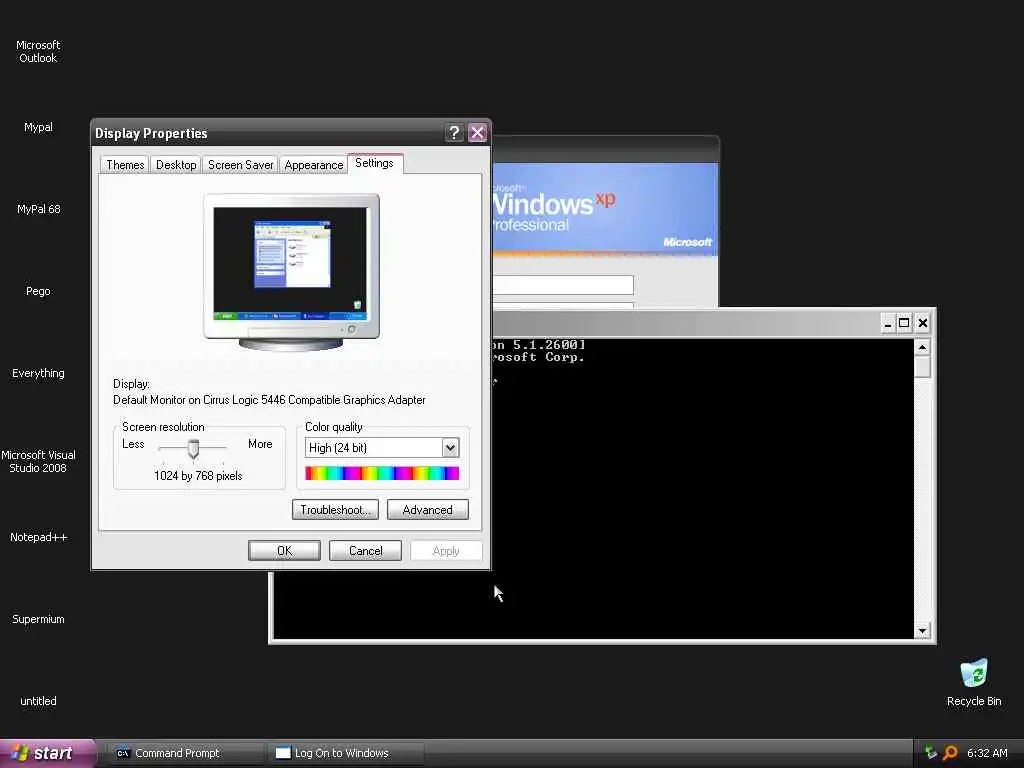
Task: Select the Supermium desktop shortcut
Action: [x=38, y=619]
